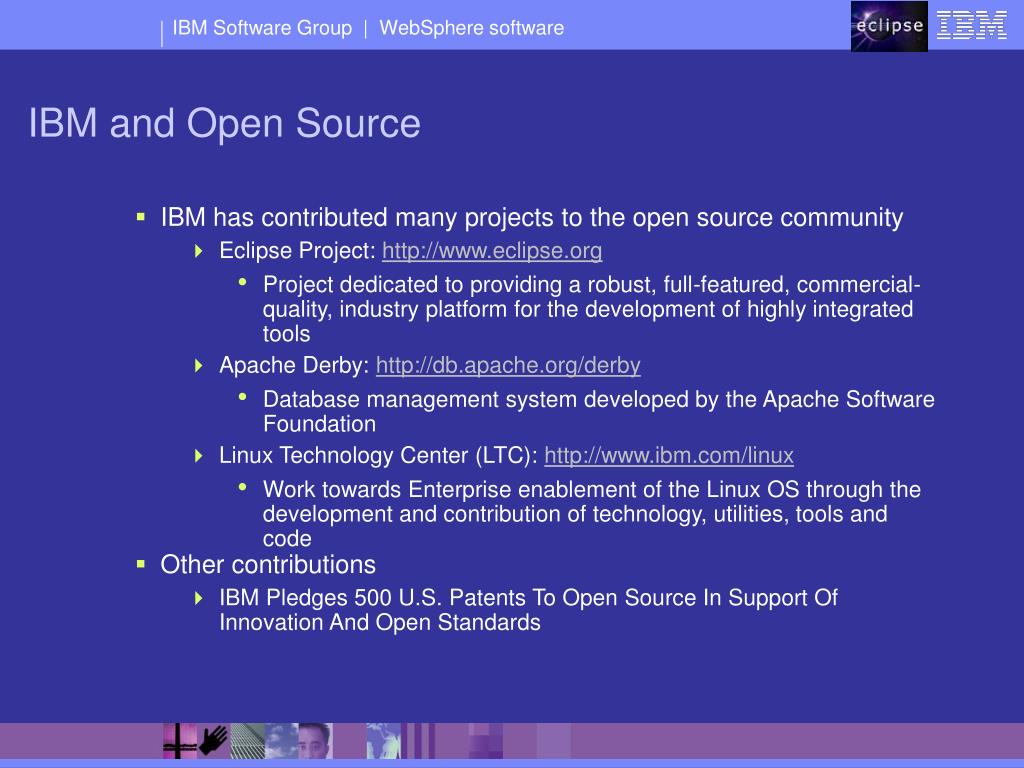Click 'WebSphere software' header text

472,28
